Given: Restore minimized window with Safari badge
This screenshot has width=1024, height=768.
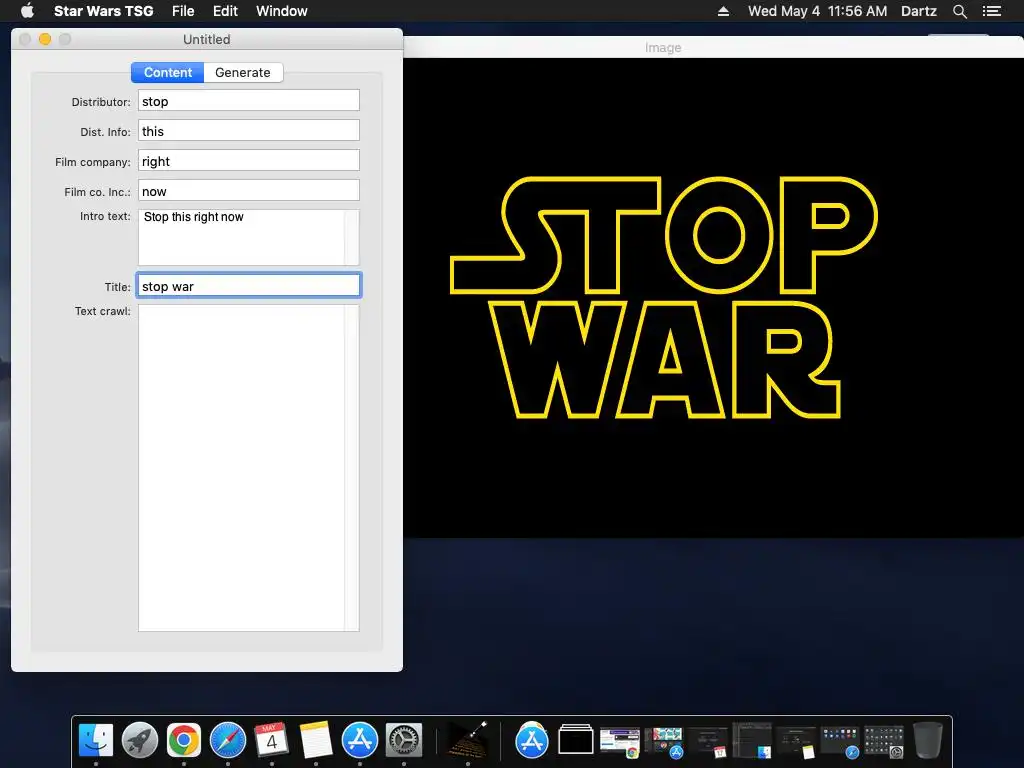Looking at the screenshot, I should 839,742.
